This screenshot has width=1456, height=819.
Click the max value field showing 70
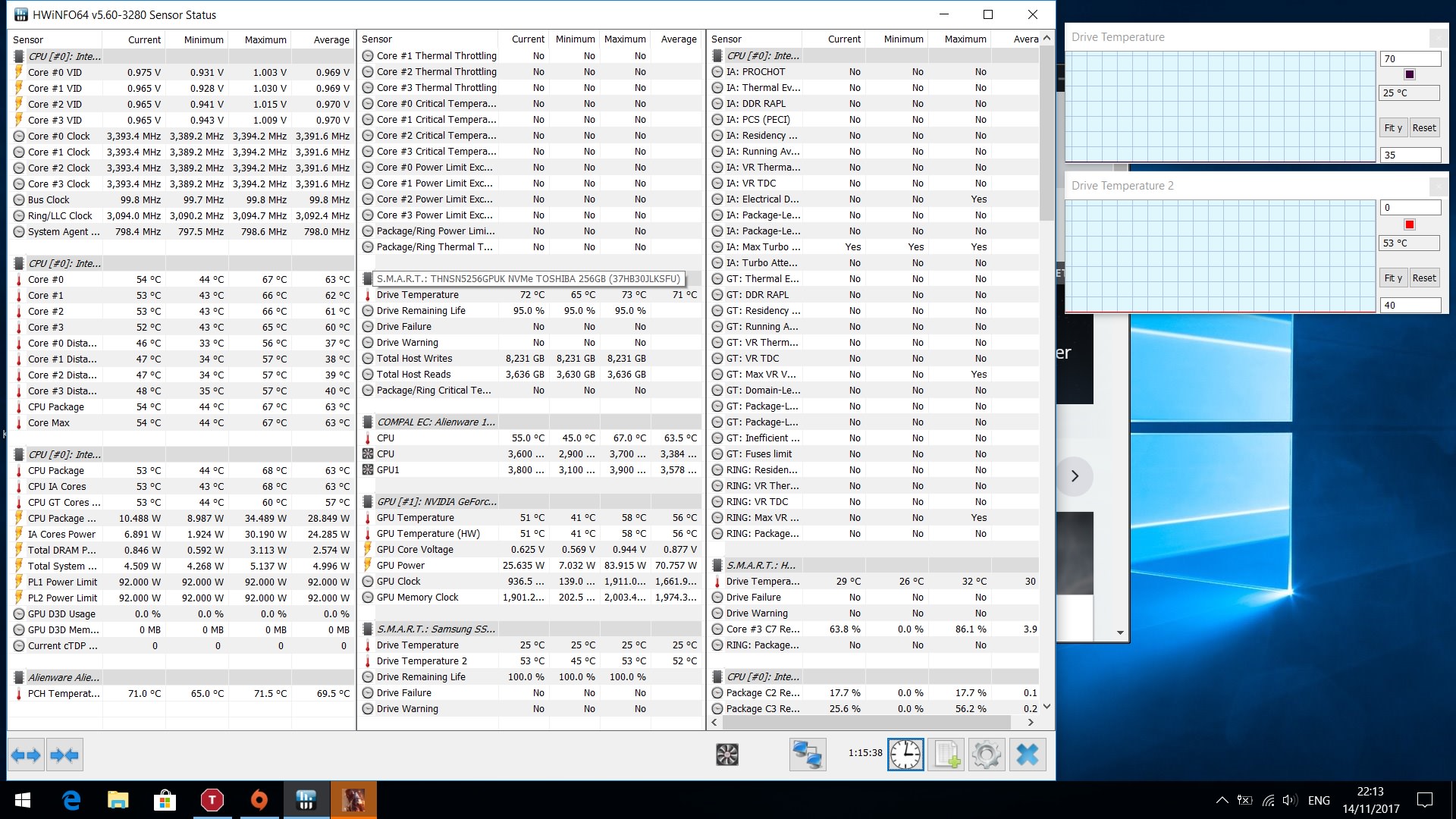click(x=1410, y=59)
